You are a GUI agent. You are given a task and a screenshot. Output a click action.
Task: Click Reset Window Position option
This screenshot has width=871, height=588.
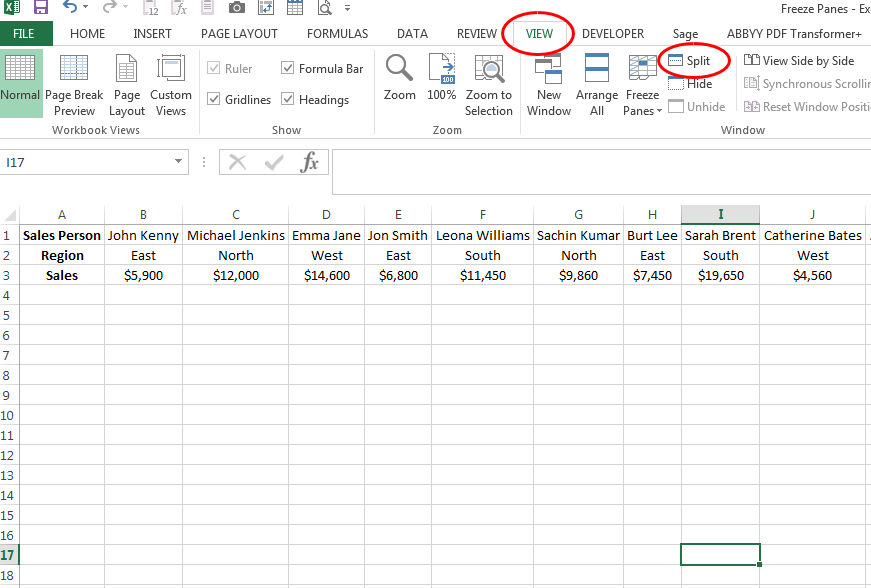point(807,106)
